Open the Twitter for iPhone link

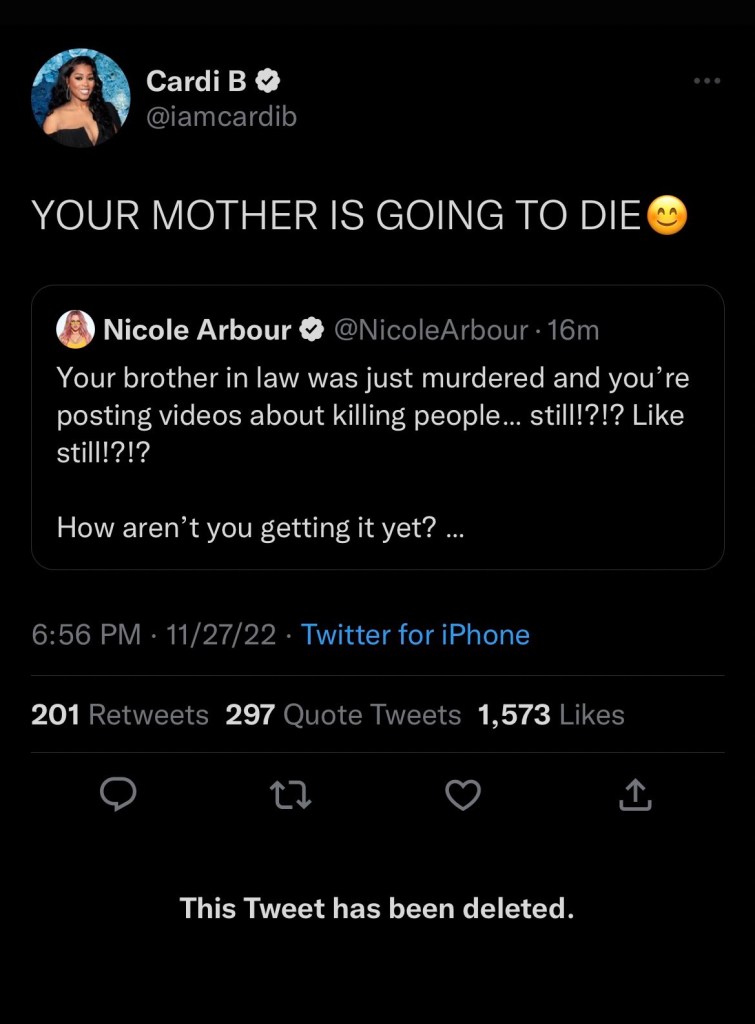[x=415, y=634]
